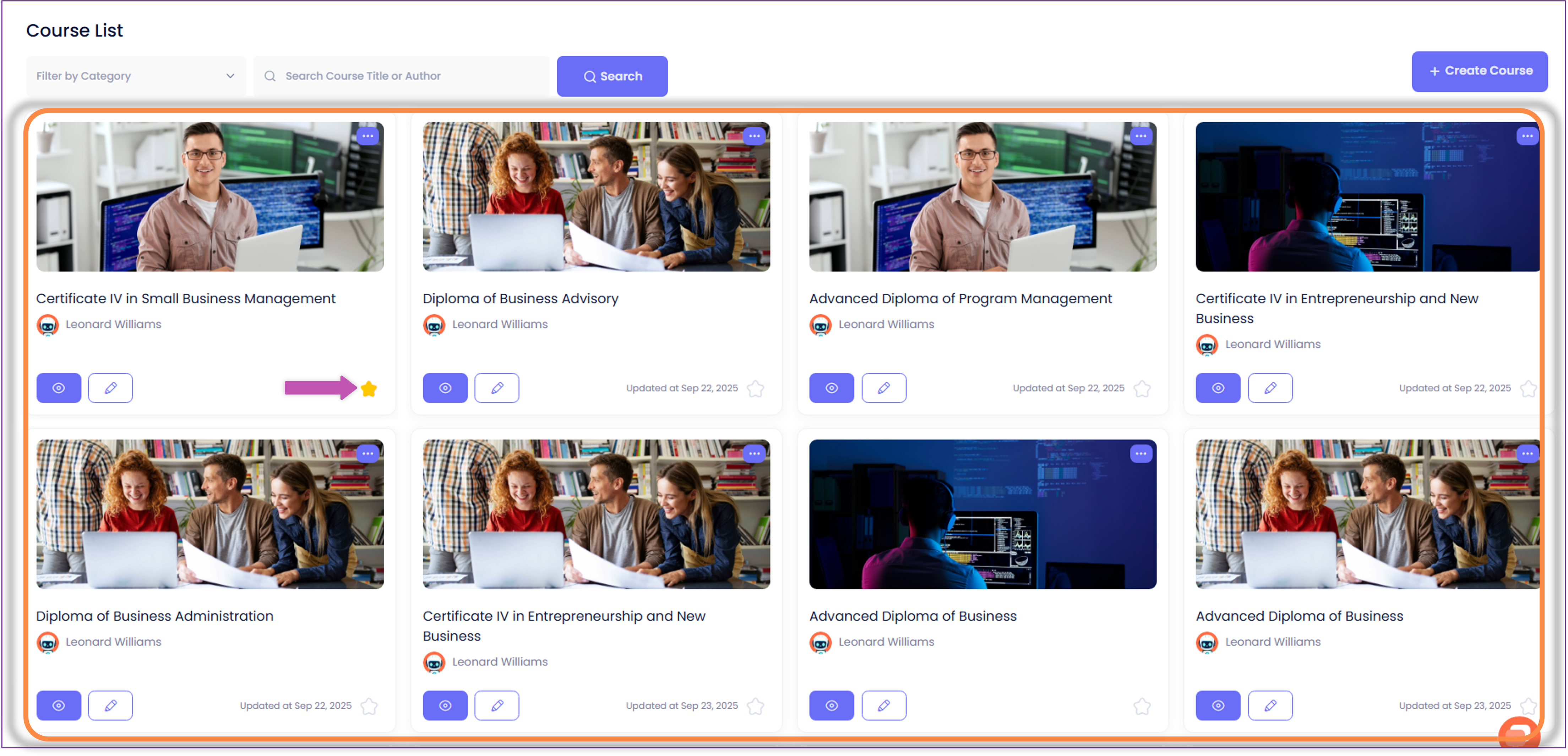Star the Advanced Diploma of Program Management

(x=1142, y=389)
